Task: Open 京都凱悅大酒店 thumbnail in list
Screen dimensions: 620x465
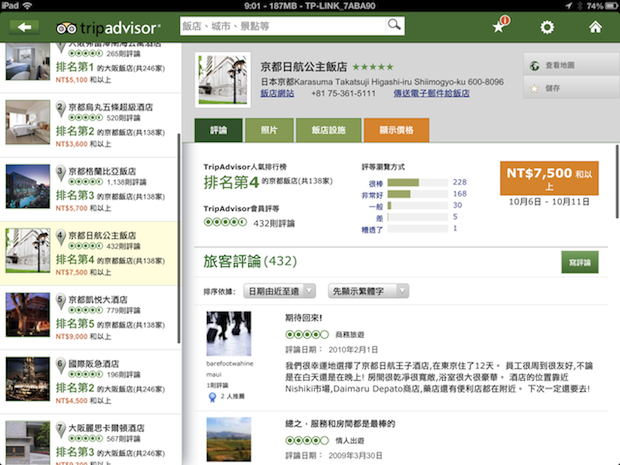Action: click(x=28, y=315)
